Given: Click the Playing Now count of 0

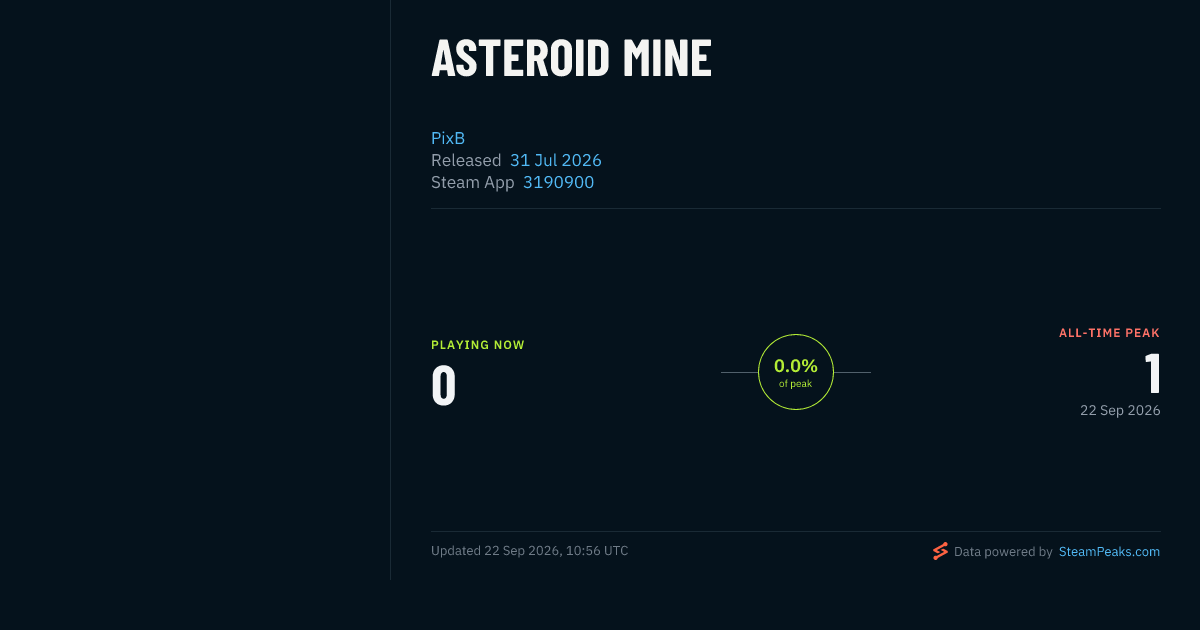Looking at the screenshot, I should pyautogui.click(x=444, y=386).
